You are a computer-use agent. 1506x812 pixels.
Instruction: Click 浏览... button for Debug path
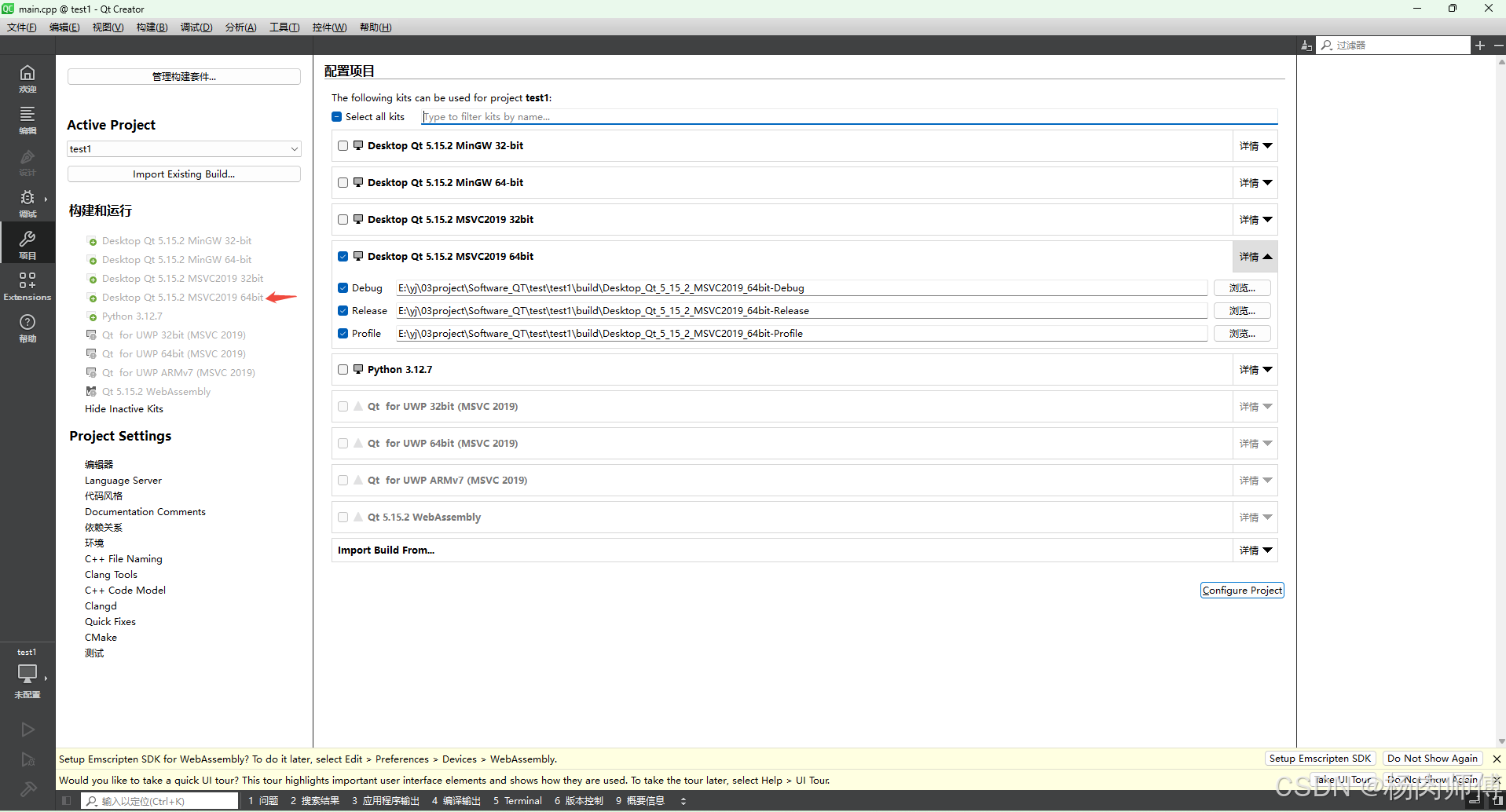(x=1242, y=287)
